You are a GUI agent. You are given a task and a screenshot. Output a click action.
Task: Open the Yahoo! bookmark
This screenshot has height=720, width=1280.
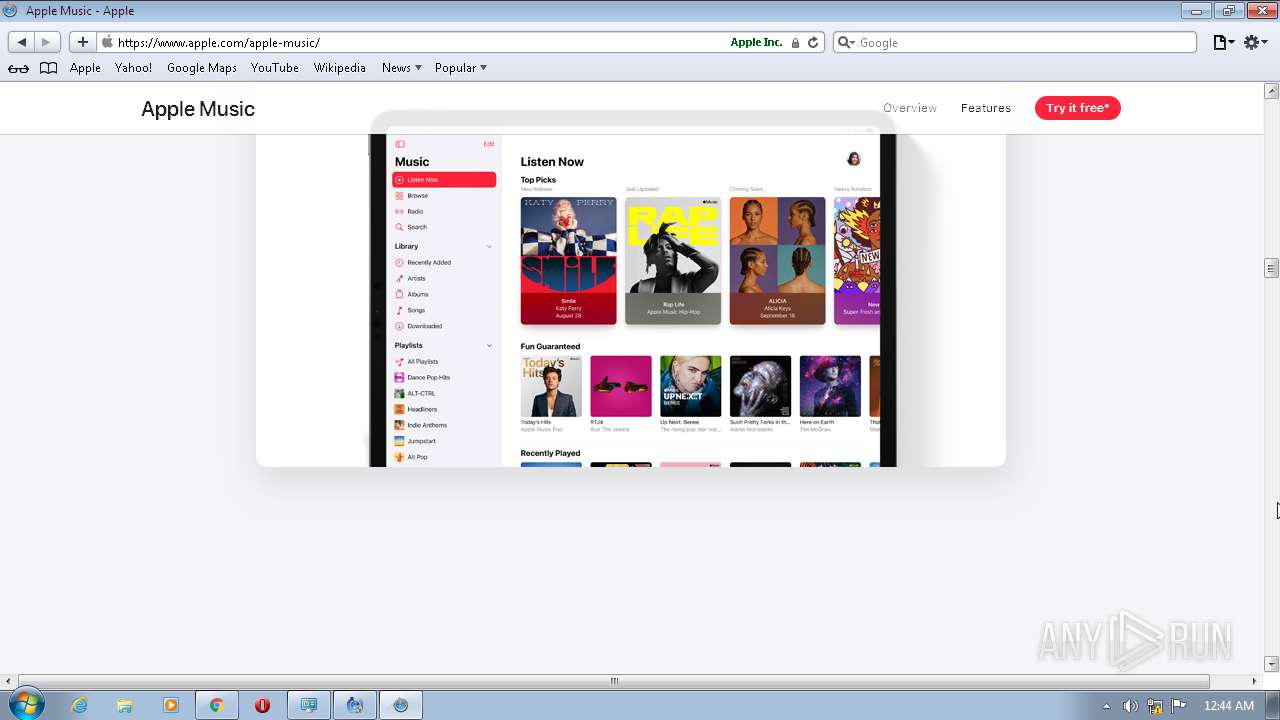click(133, 68)
